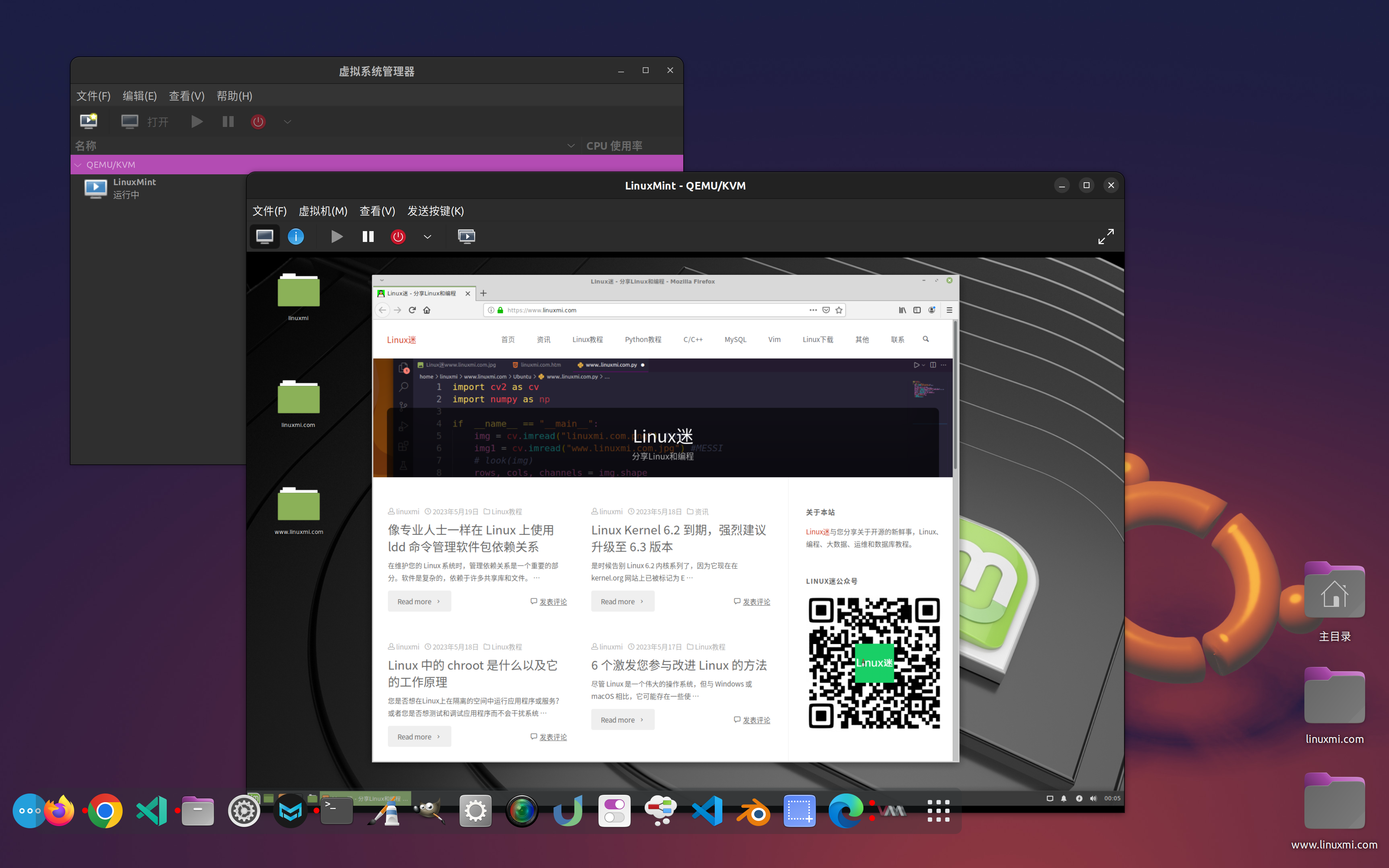Launch Google Chrome from the dock

point(105,811)
